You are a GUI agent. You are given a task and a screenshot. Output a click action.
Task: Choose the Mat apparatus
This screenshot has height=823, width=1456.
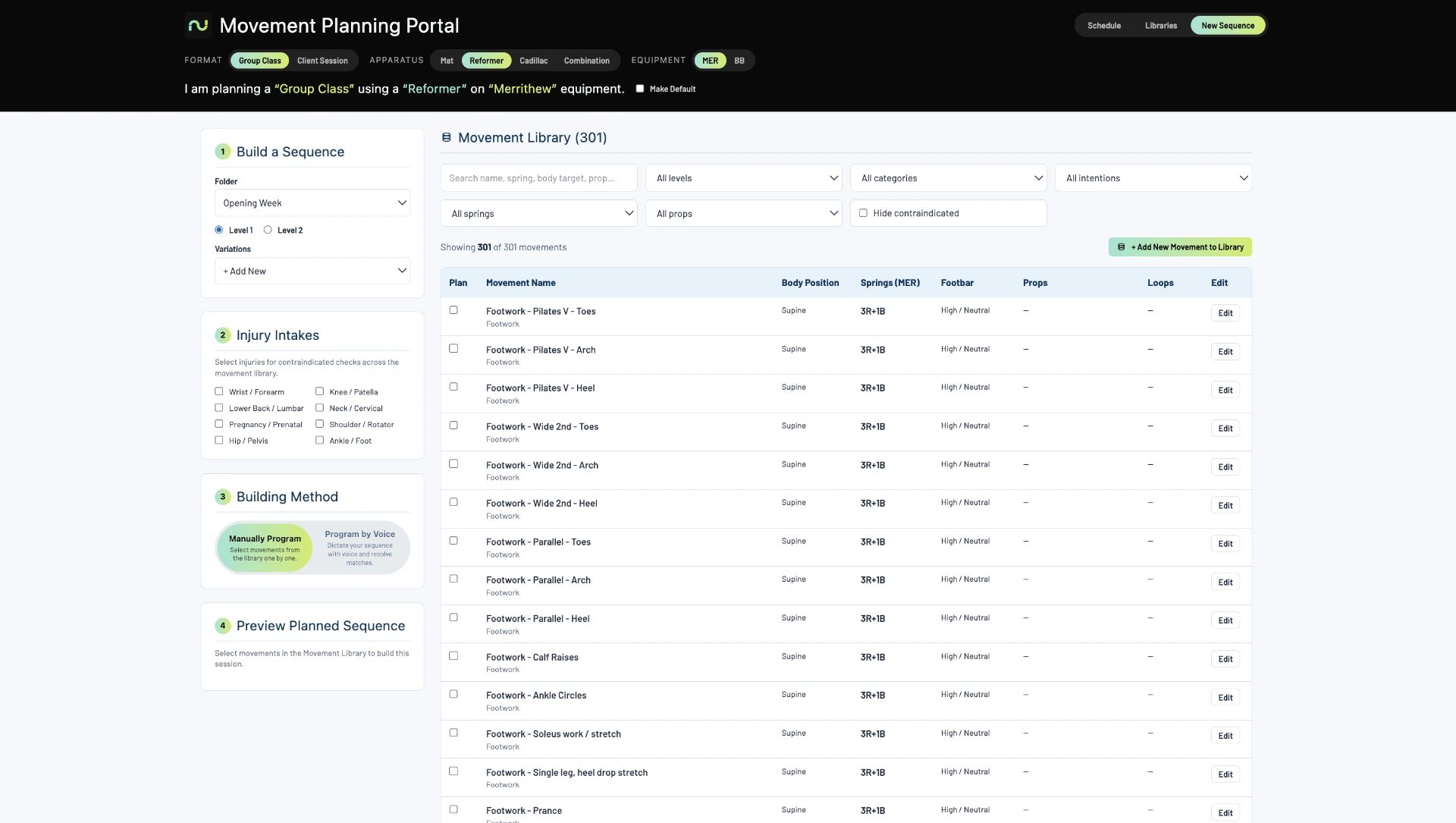coord(447,61)
